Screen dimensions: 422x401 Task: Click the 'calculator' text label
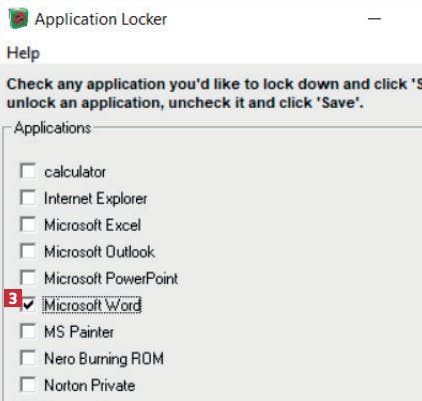click(75, 172)
